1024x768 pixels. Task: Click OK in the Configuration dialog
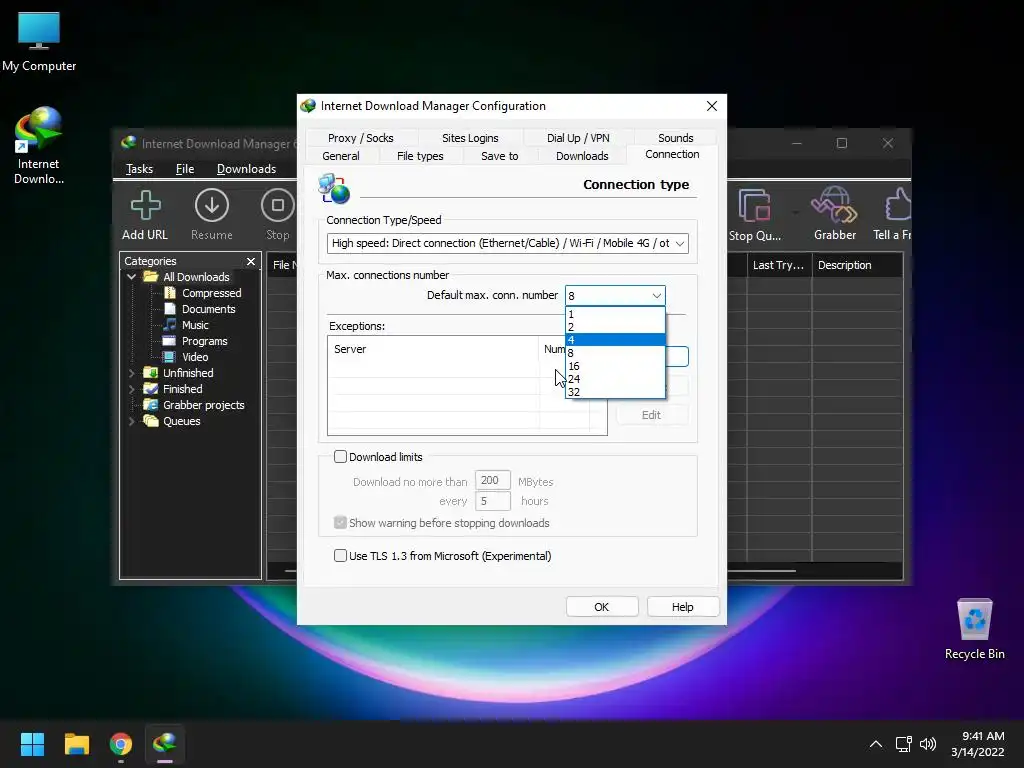coord(601,607)
